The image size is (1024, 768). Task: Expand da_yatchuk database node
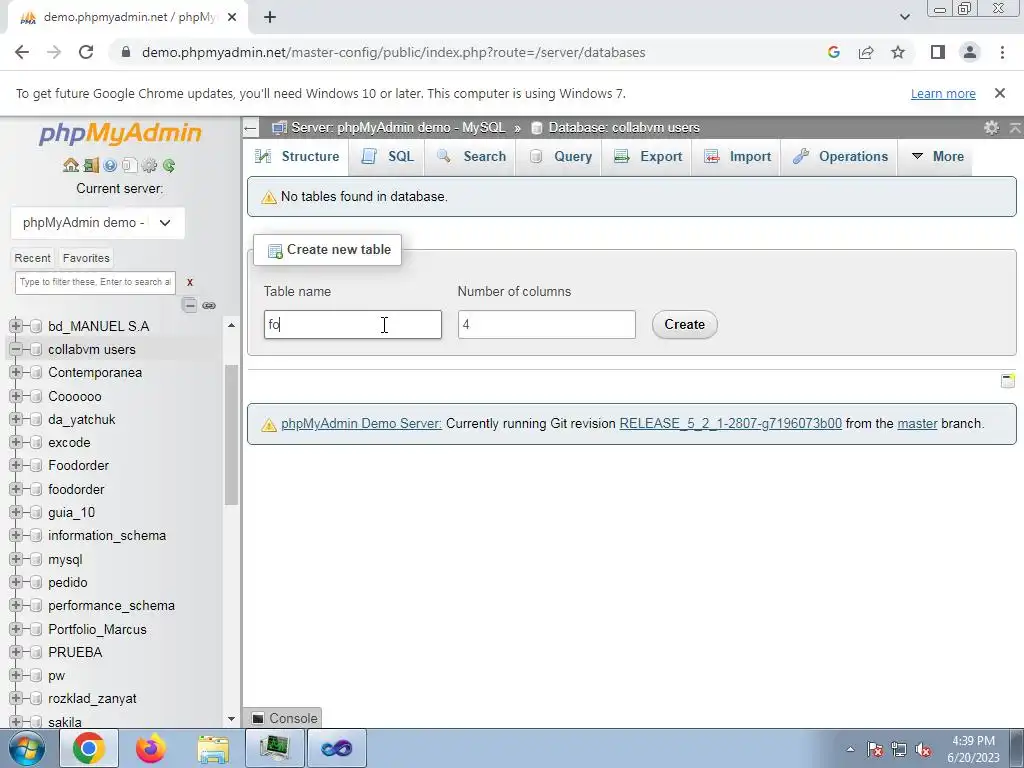tap(16, 419)
